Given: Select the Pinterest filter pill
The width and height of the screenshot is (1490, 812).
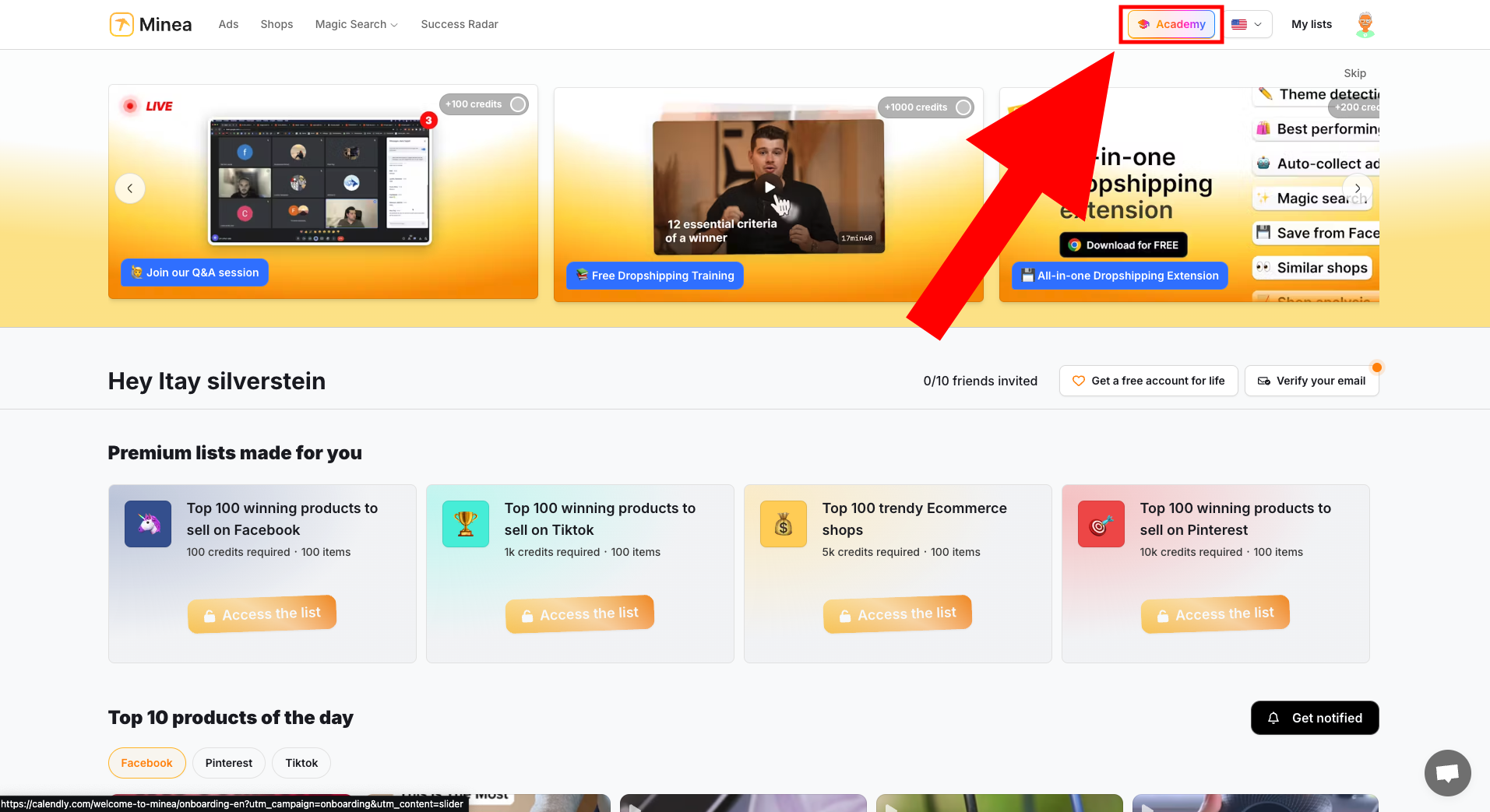Looking at the screenshot, I should pyautogui.click(x=229, y=763).
